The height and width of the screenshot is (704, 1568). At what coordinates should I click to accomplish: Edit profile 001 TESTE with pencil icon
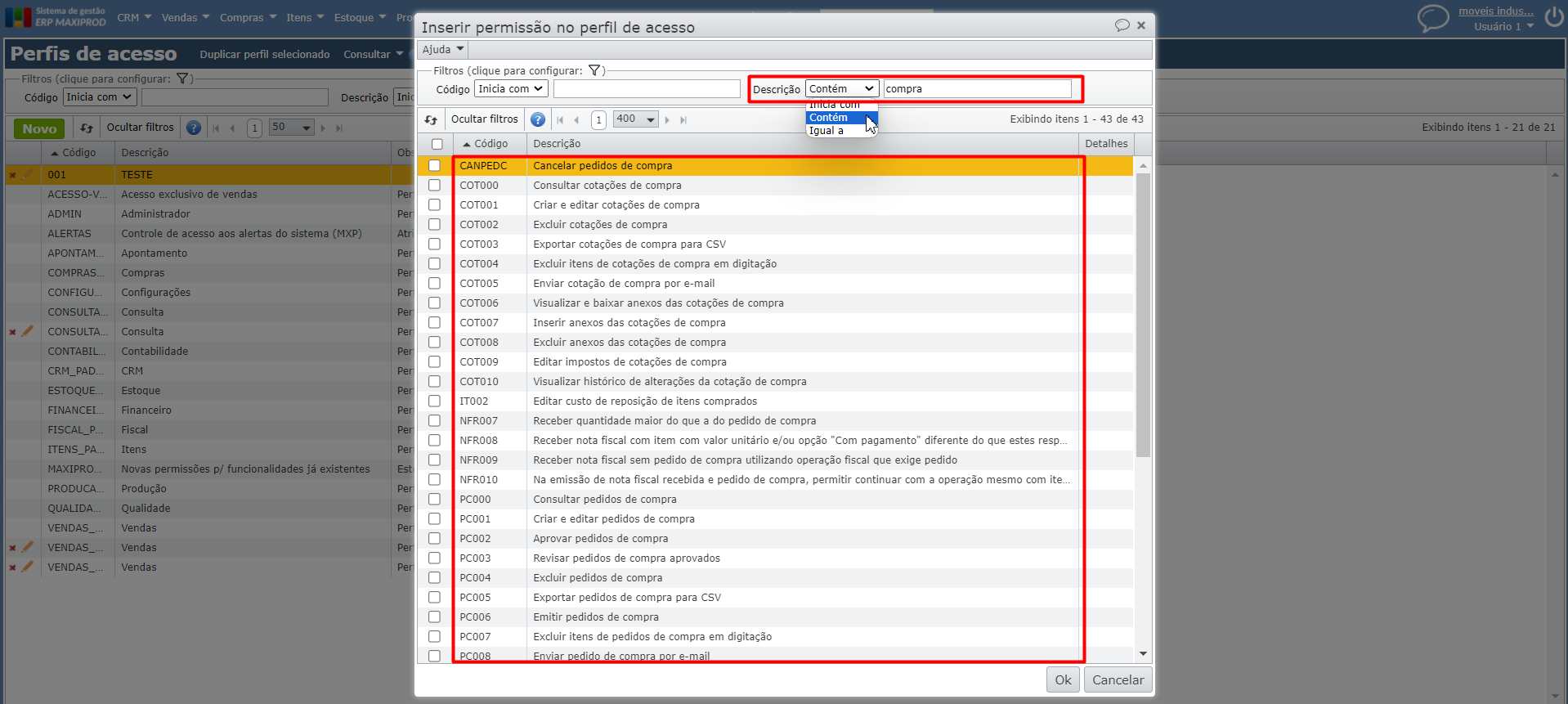(x=28, y=174)
